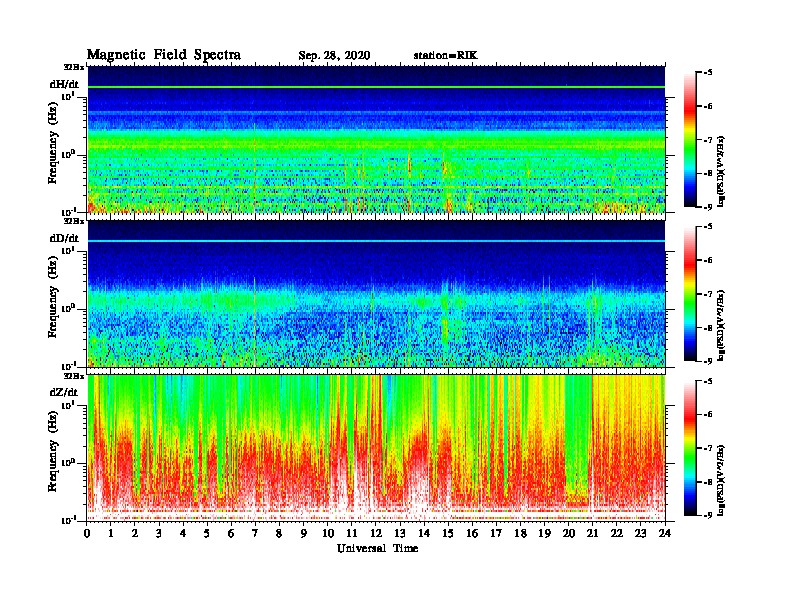792x612 pixels.
Task: Click the bright green horizontal line in dH/dt plot
Action: 376,87
